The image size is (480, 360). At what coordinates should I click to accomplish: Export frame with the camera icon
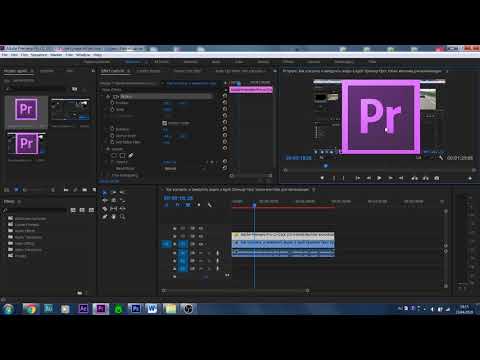tap(436, 178)
